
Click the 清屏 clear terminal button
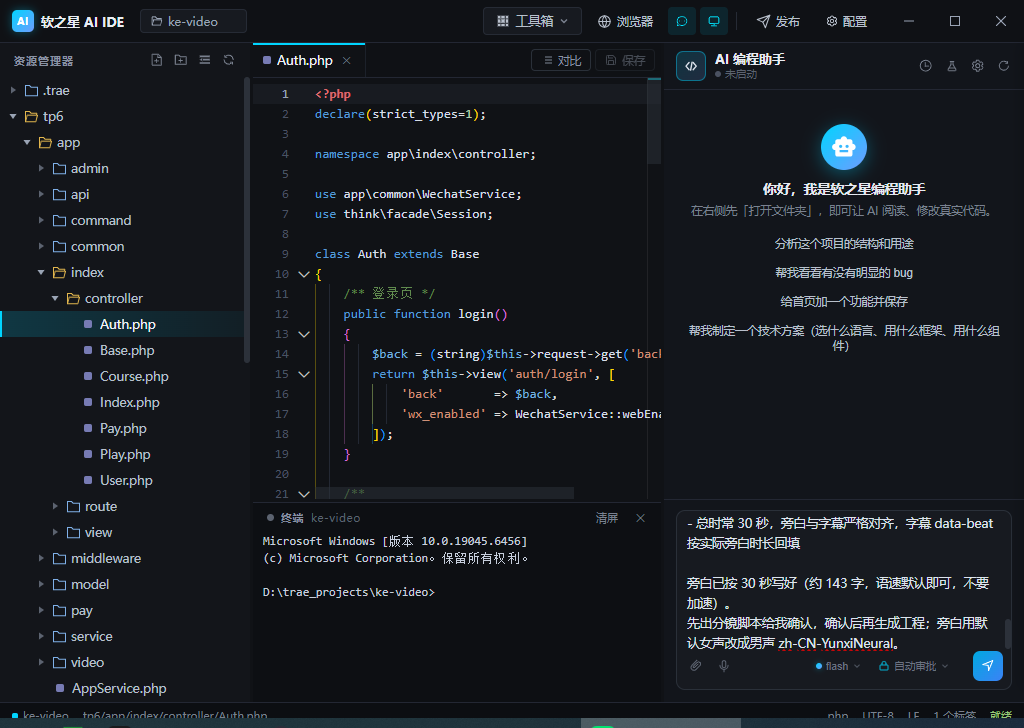click(607, 518)
